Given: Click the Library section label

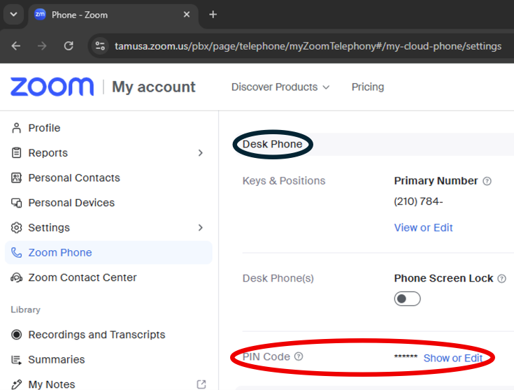Looking at the screenshot, I should pos(25,310).
